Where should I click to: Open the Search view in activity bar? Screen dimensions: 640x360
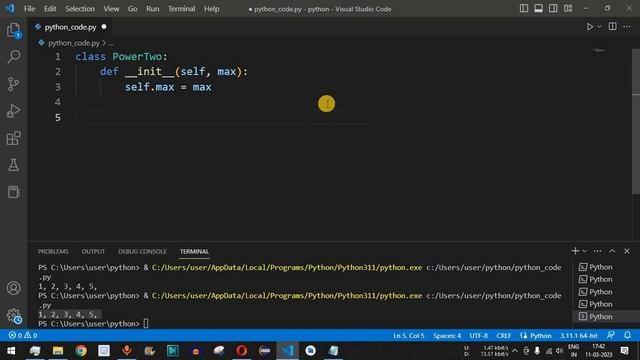[x=13, y=57]
